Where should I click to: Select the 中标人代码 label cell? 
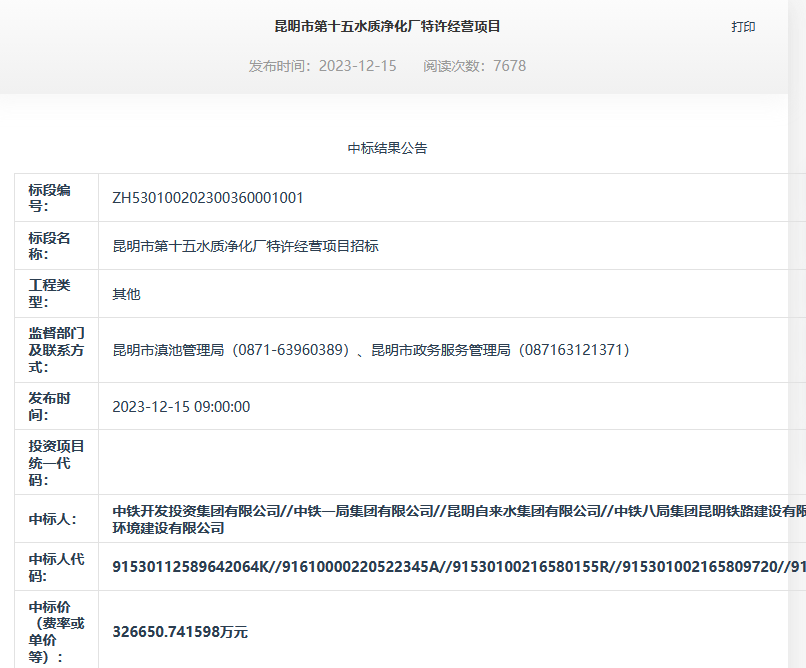coord(56,567)
